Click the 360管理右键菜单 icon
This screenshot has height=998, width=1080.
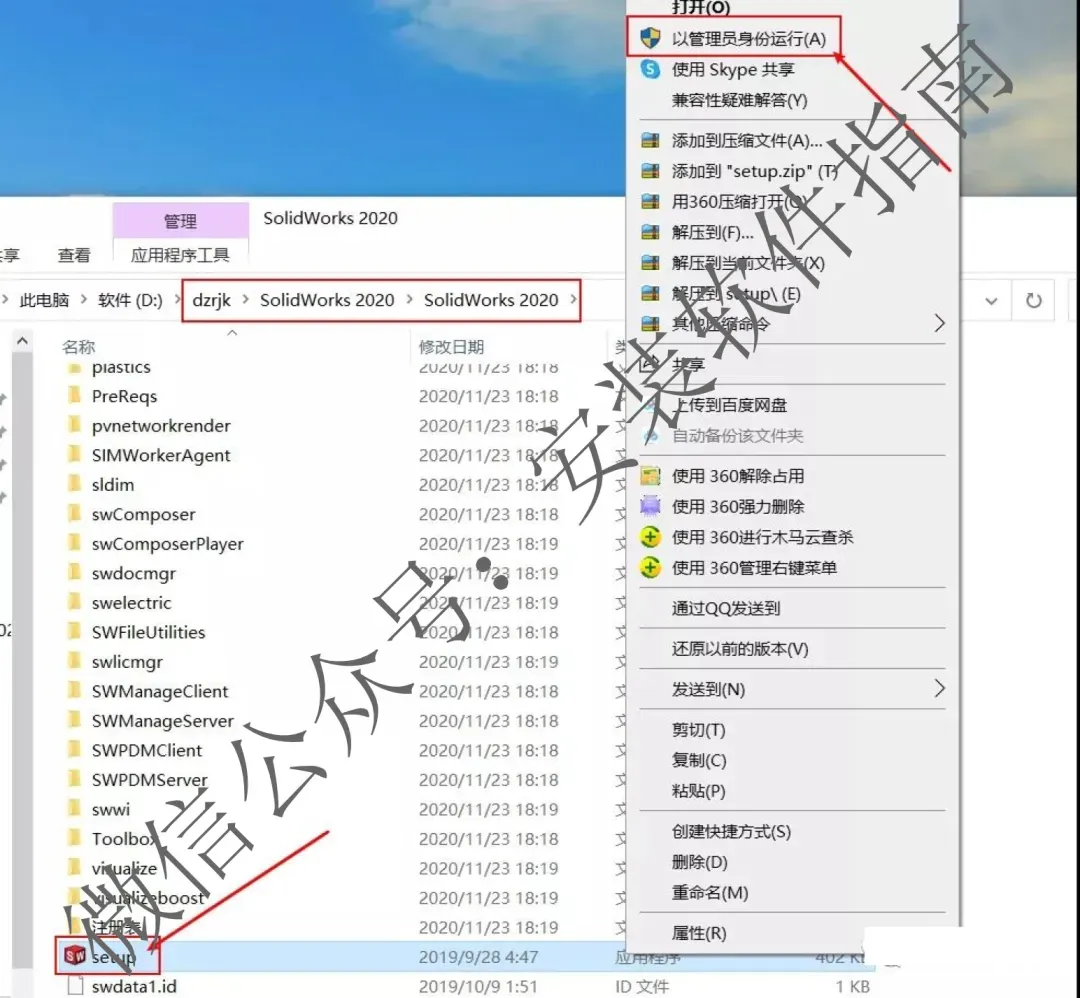click(650, 568)
